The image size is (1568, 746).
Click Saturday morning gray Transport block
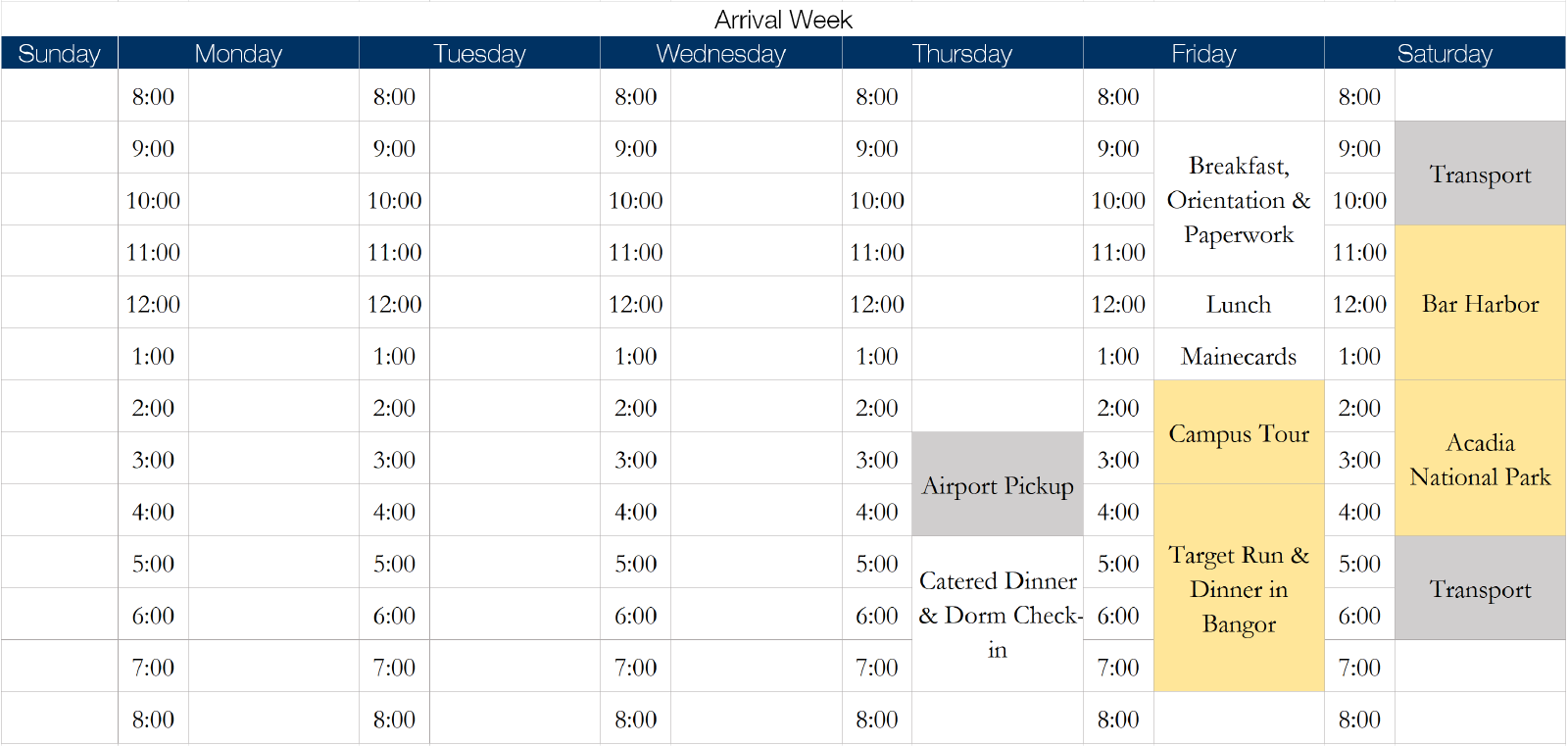(x=1480, y=174)
